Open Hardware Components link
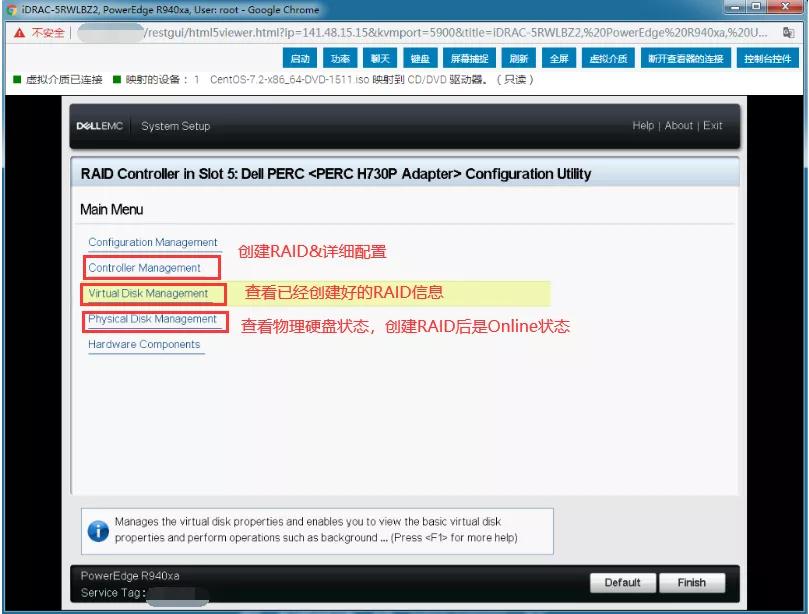Screen dimensions: 809x614 click(144, 344)
